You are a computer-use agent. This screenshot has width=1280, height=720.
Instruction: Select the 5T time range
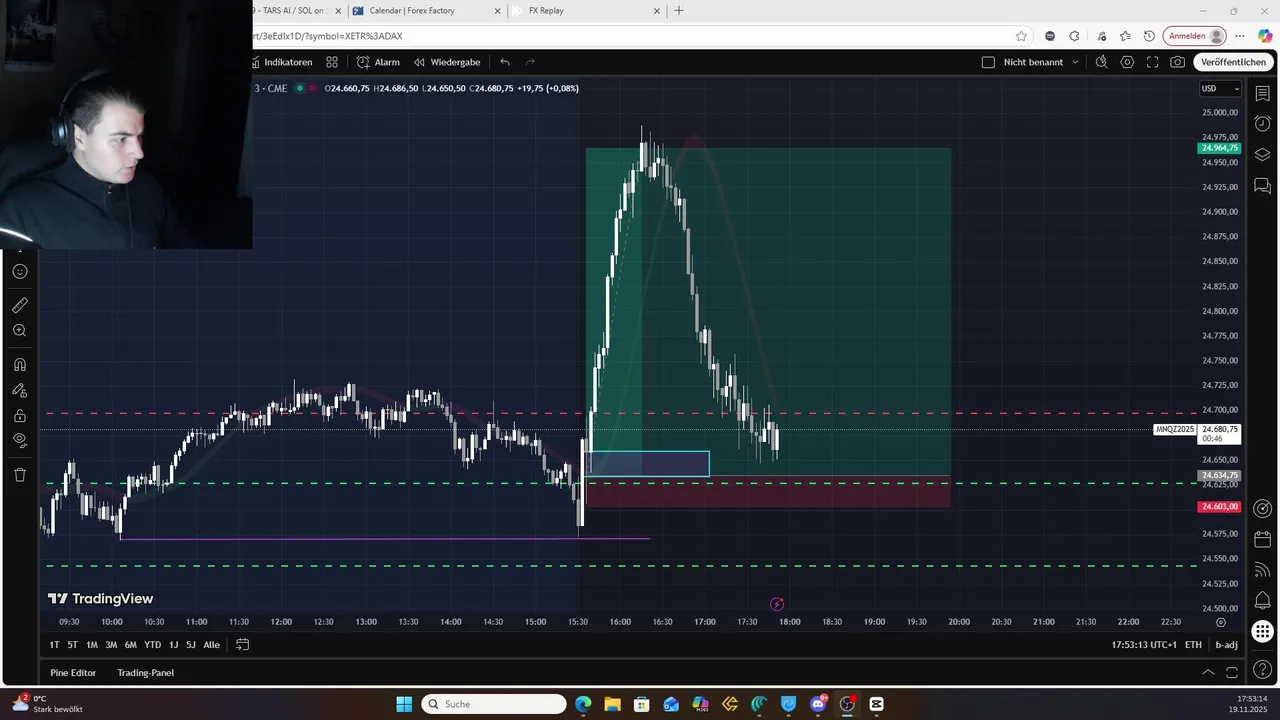pyautogui.click(x=73, y=645)
